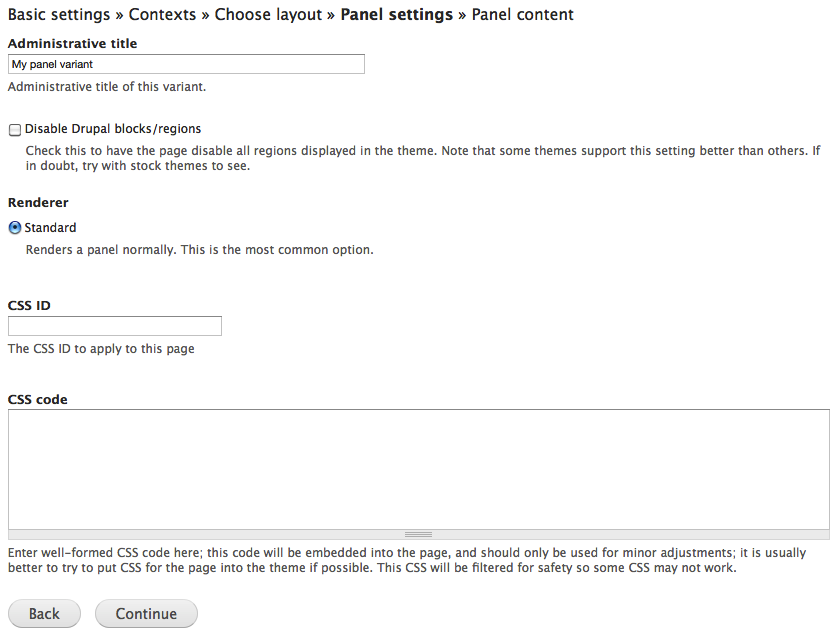The height and width of the screenshot is (635, 839).
Task: Click the 'Renderer' section heading
Action: [38, 203]
